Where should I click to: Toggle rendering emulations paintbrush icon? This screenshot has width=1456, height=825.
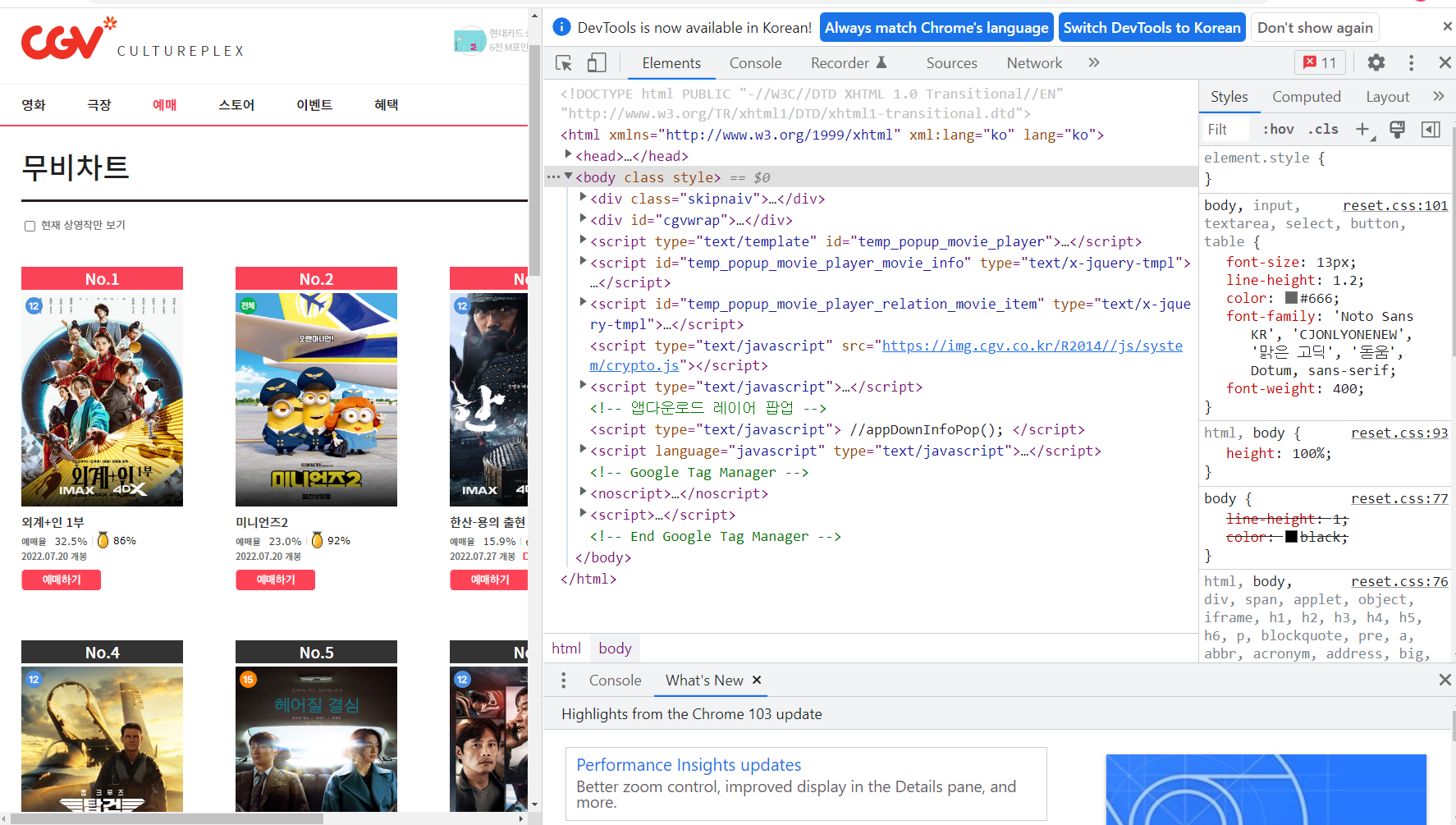(1397, 129)
